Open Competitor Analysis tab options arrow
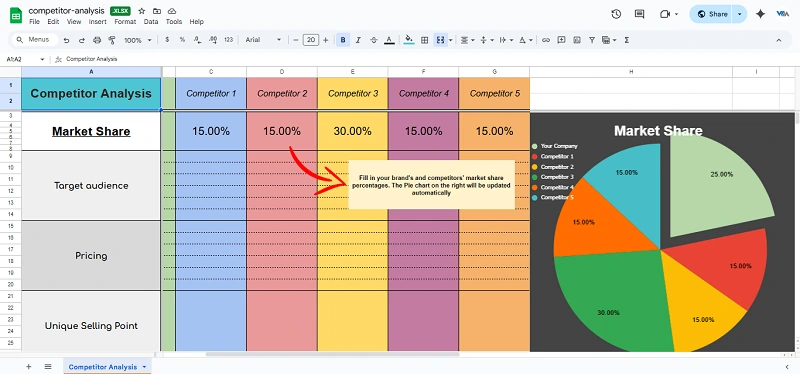Viewport: 800px width, 374px height. pyautogui.click(x=144, y=367)
